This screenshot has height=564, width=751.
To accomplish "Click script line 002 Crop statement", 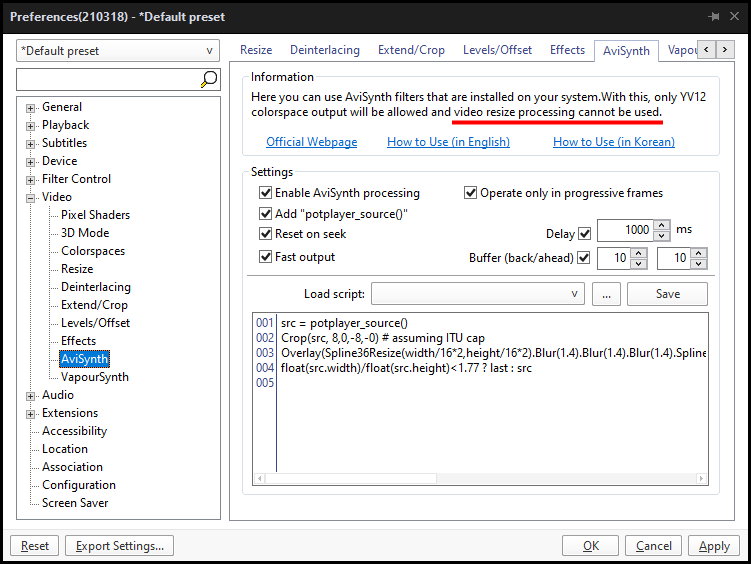I will (x=383, y=338).
